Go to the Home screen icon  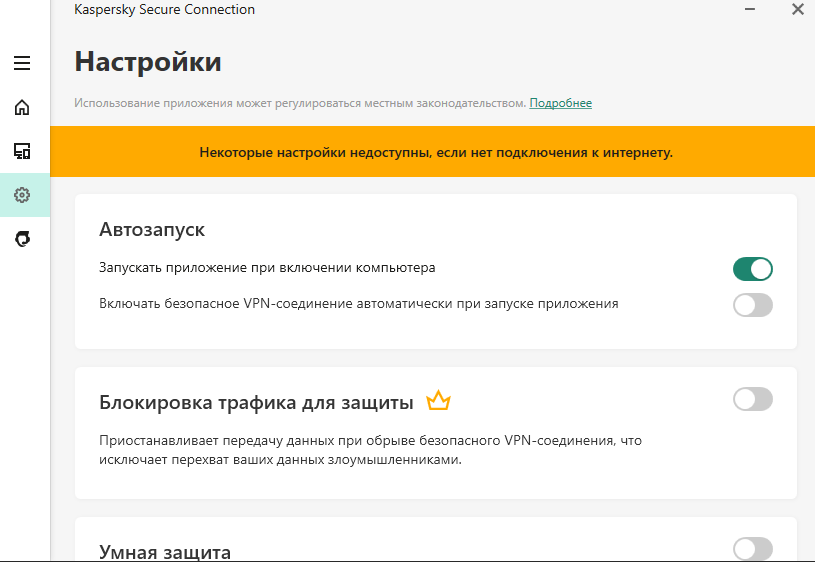click(22, 107)
